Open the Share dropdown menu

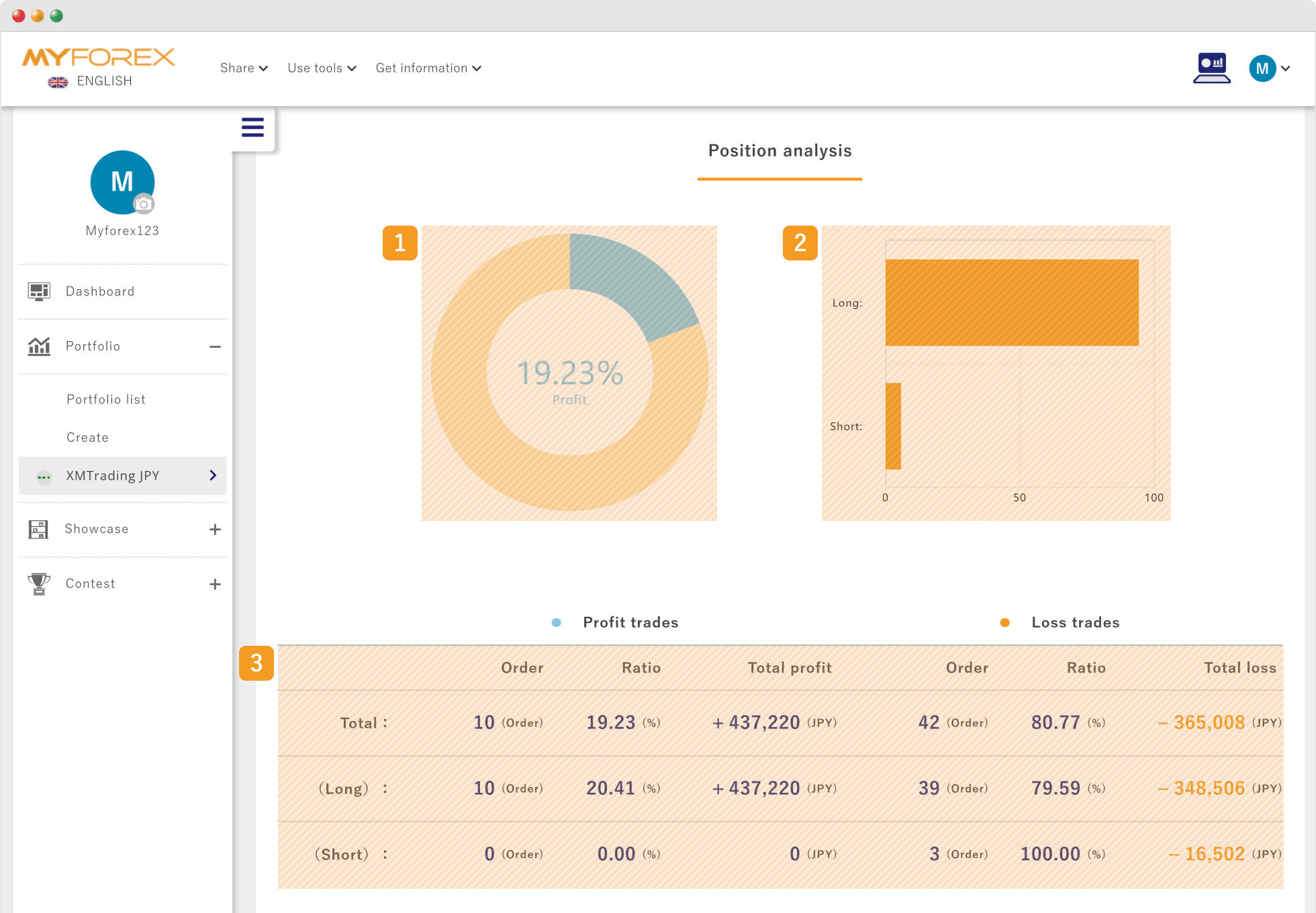coord(244,68)
